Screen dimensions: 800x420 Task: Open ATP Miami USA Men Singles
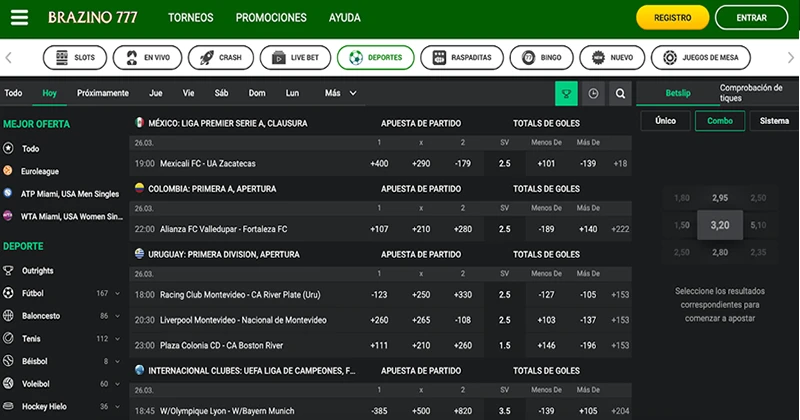[70, 194]
